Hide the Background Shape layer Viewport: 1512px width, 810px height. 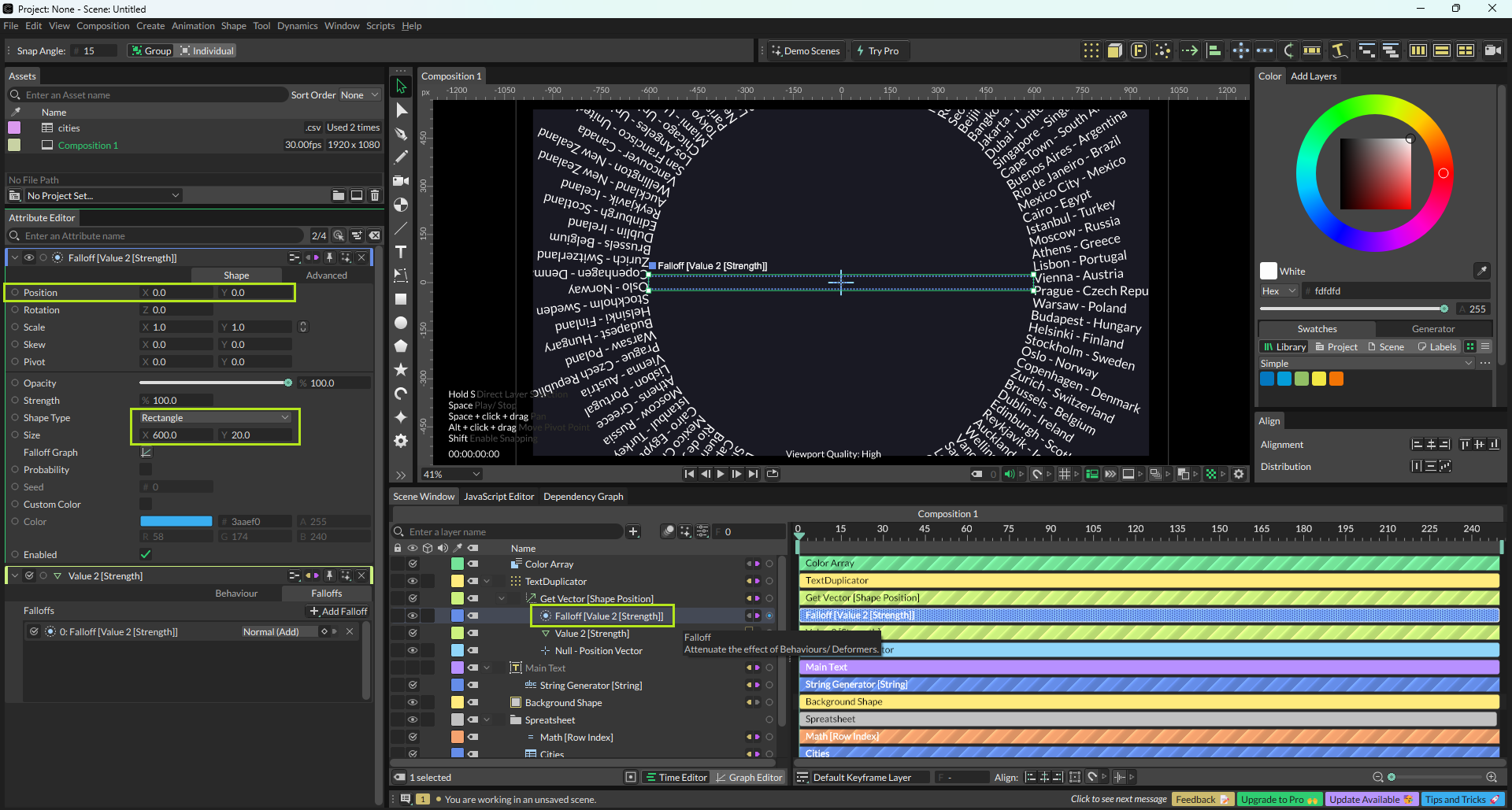coord(412,702)
